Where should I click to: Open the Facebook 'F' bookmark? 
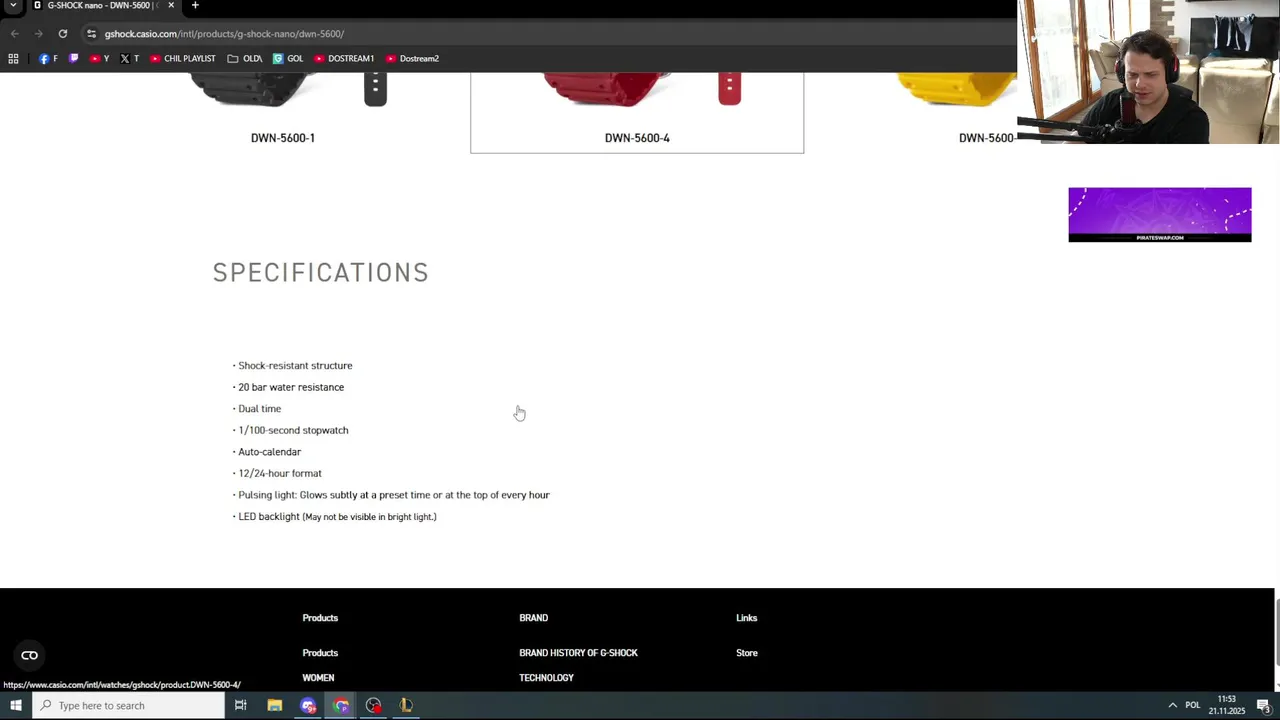tap(48, 58)
